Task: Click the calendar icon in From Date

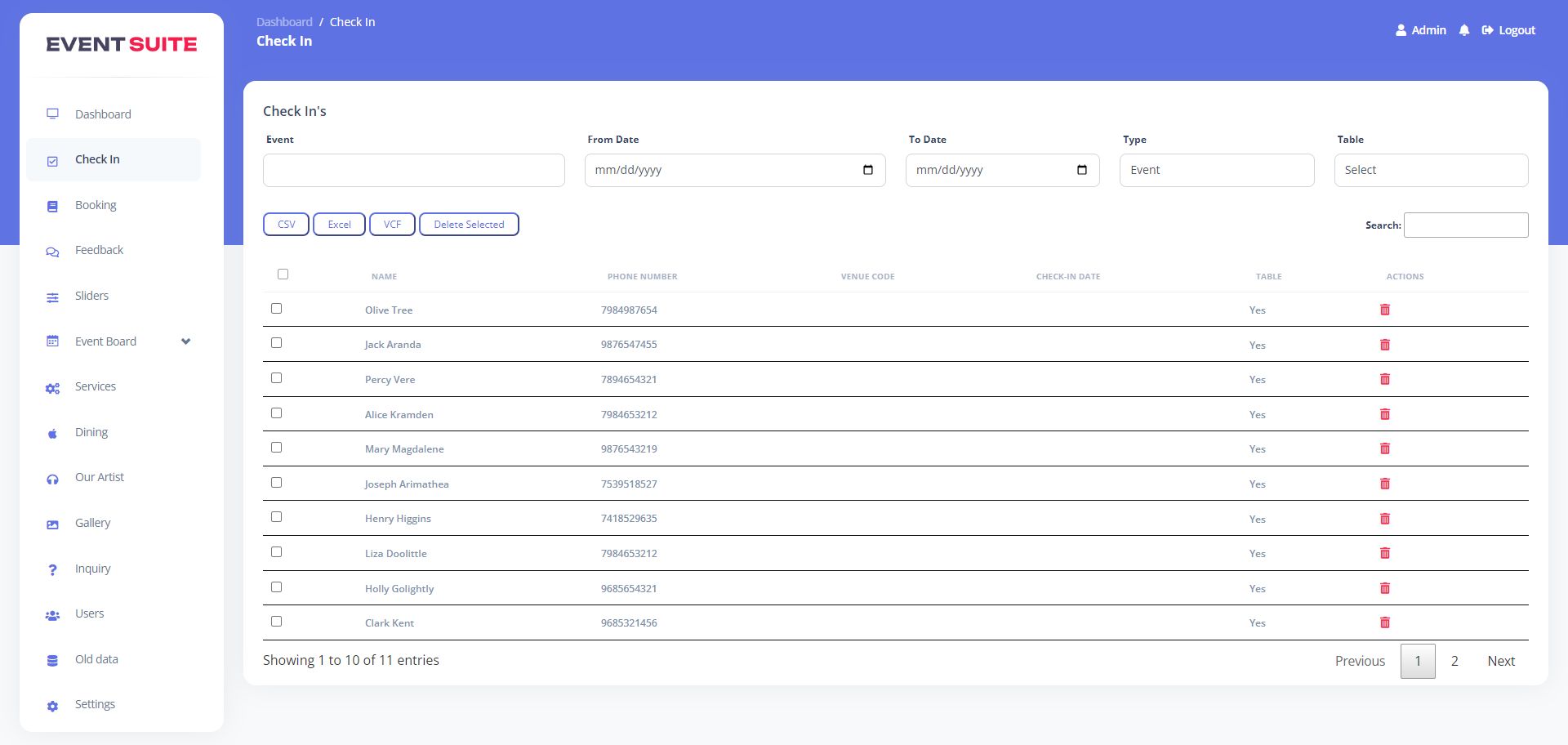Action: click(x=867, y=170)
